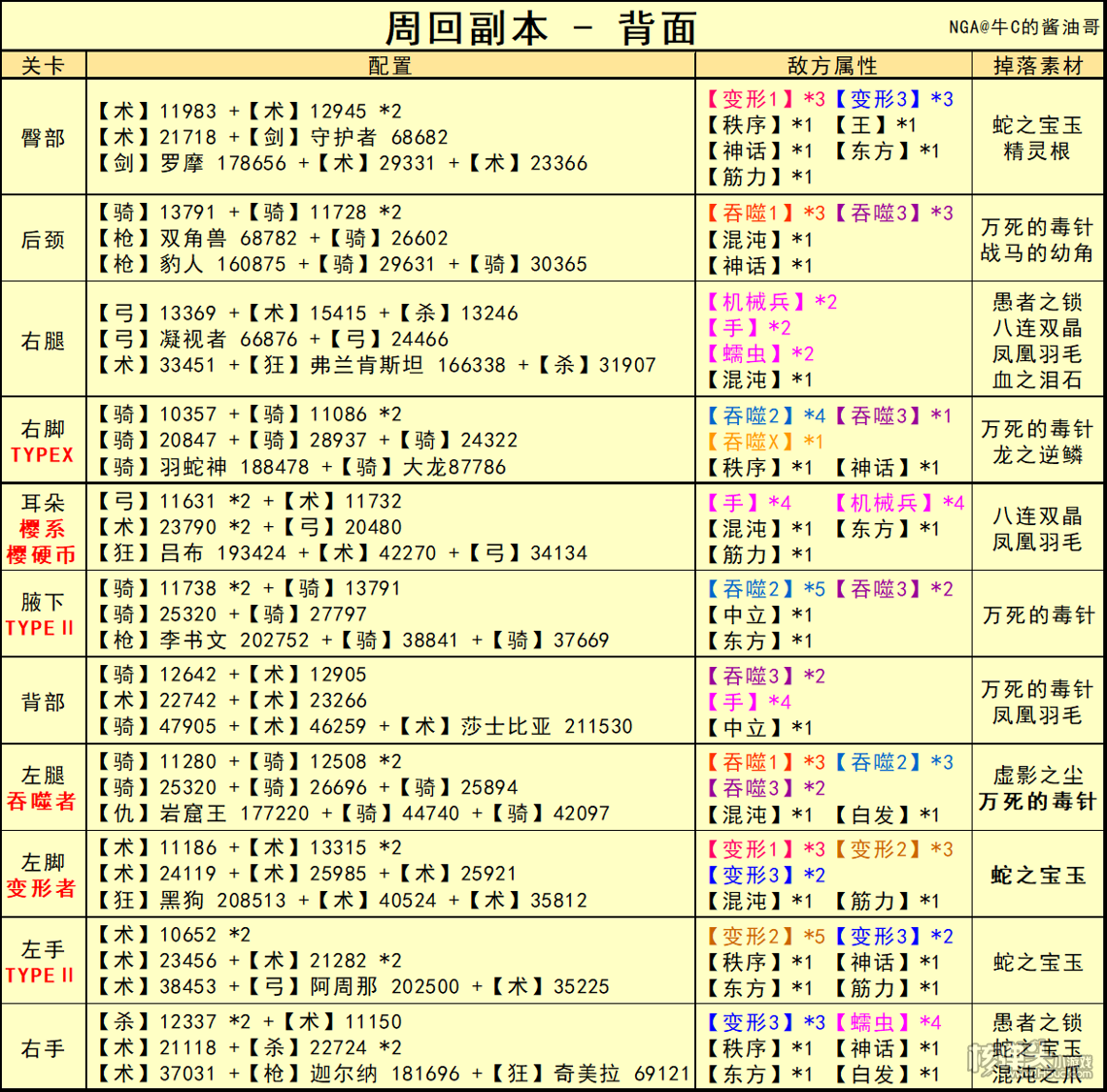Select the 配置 column header
The width and height of the screenshot is (1107, 1092).
(x=389, y=66)
